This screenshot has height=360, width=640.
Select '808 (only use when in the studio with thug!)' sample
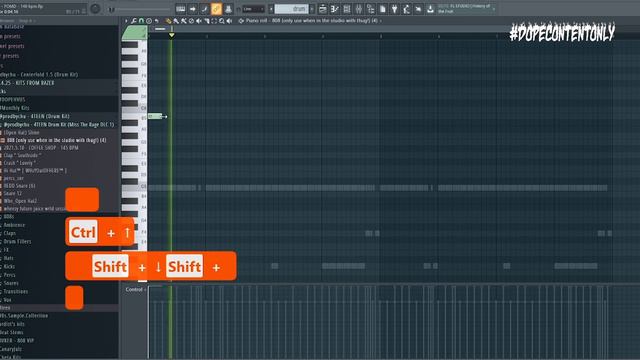pyautogui.click(x=56, y=140)
